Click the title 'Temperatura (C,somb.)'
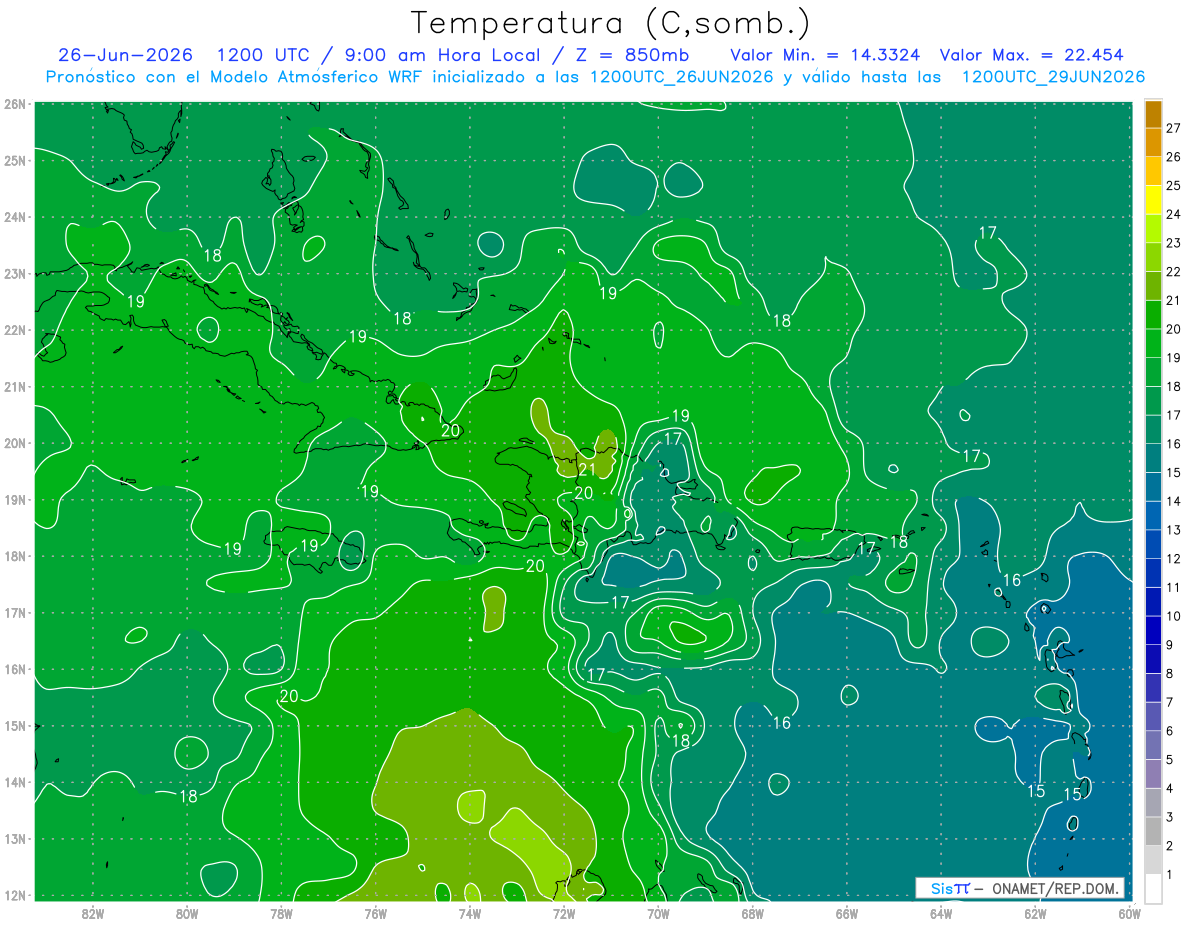1200x927 pixels. 611,24
